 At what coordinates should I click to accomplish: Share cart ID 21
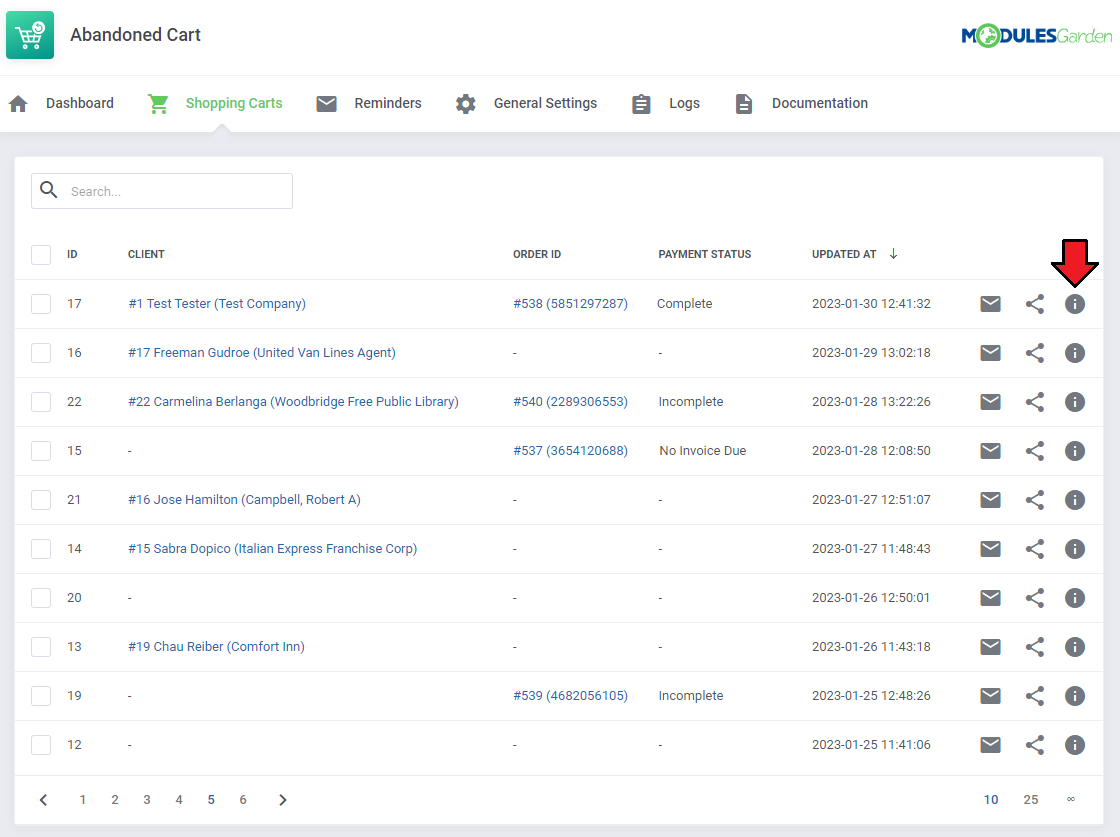[x=1035, y=500]
